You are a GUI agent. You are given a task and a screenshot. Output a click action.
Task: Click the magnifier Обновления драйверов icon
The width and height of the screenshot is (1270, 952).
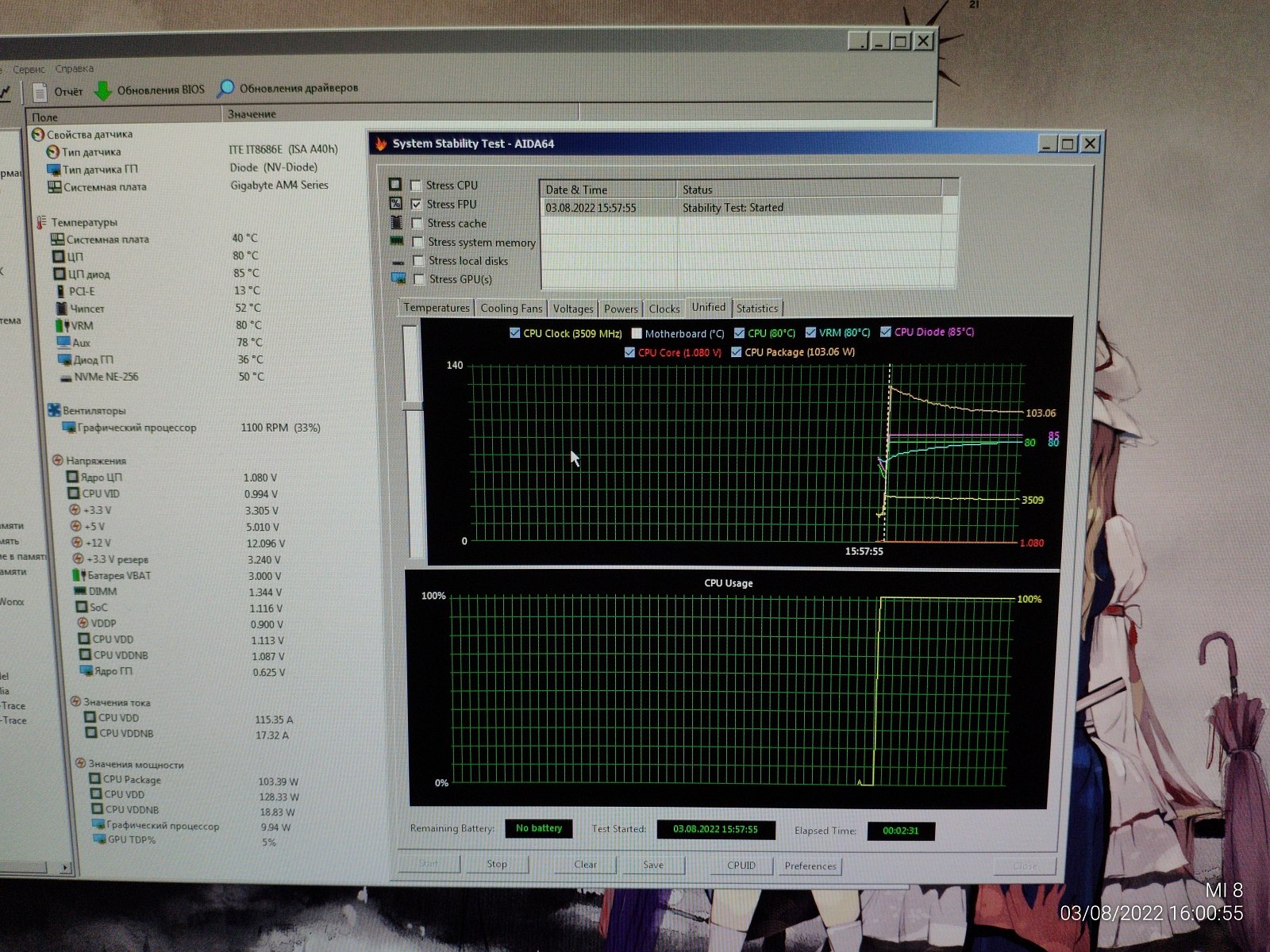pyautogui.click(x=226, y=88)
